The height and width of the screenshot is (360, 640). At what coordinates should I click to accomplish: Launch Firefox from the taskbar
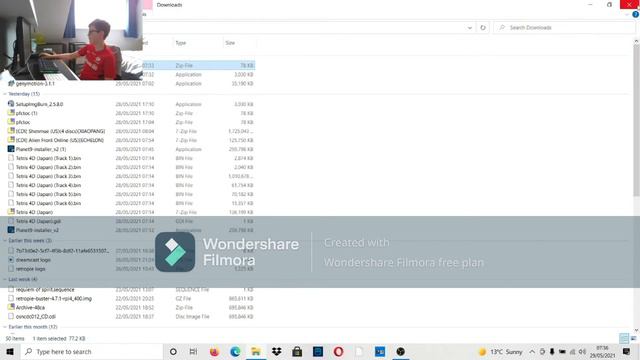click(x=214, y=351)
